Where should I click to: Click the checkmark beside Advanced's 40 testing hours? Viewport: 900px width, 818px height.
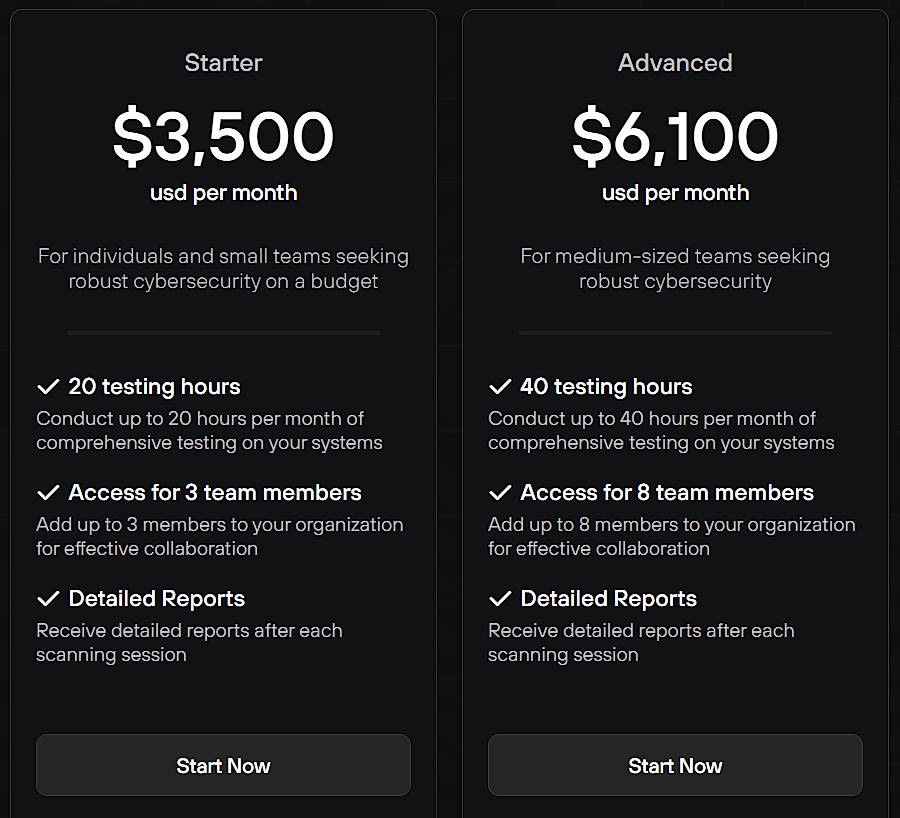(x=499, y=386)
